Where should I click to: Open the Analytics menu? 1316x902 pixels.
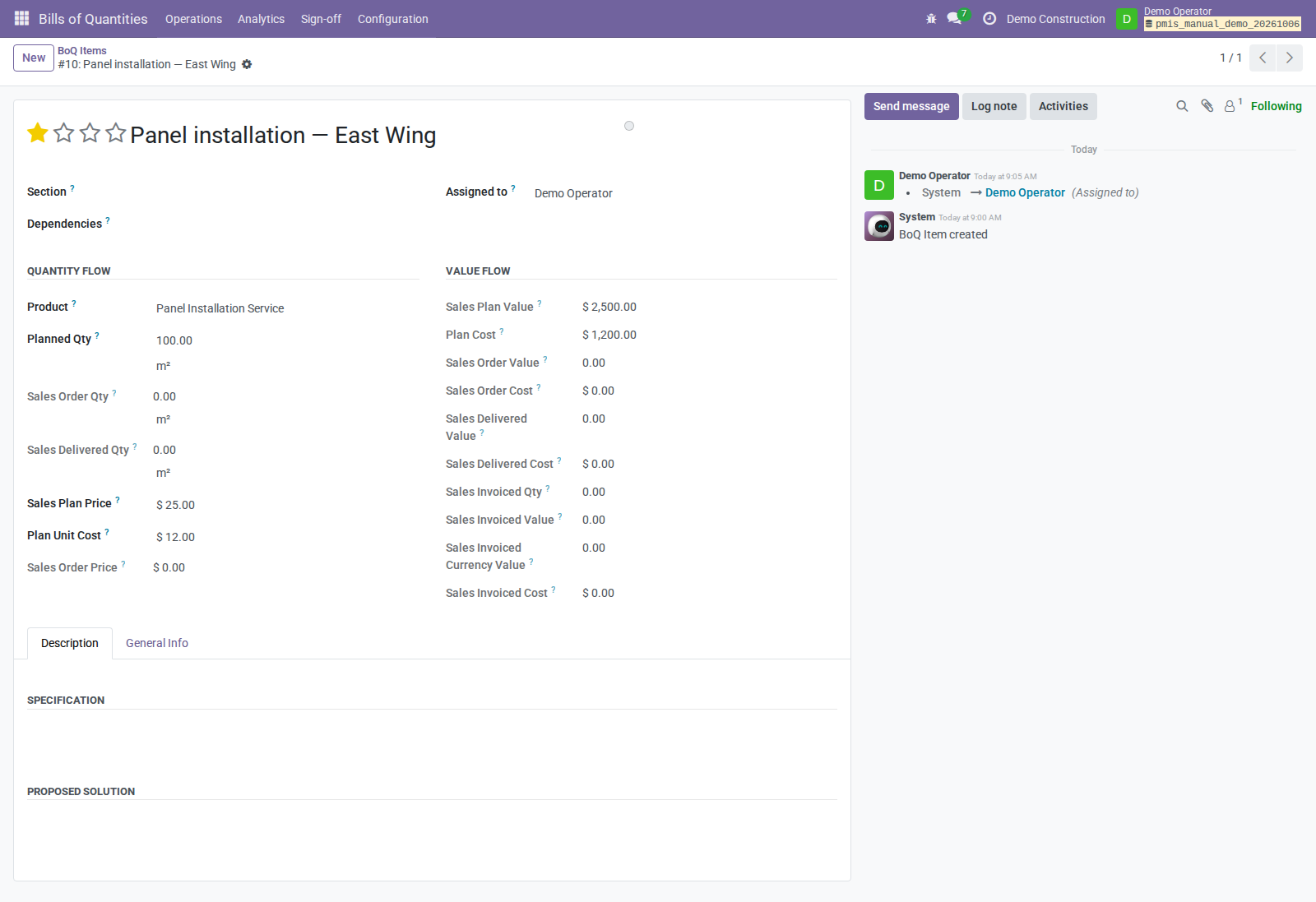[x=261, y=19]
